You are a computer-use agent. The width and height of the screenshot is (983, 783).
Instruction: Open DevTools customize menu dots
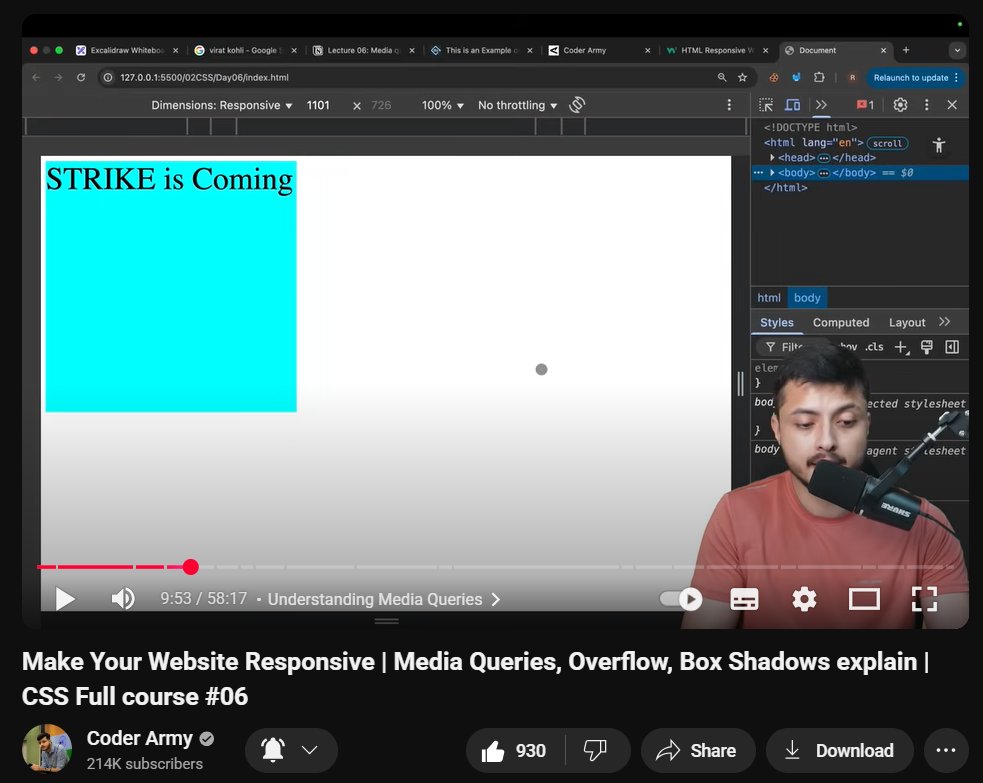[x=927, y=105]
